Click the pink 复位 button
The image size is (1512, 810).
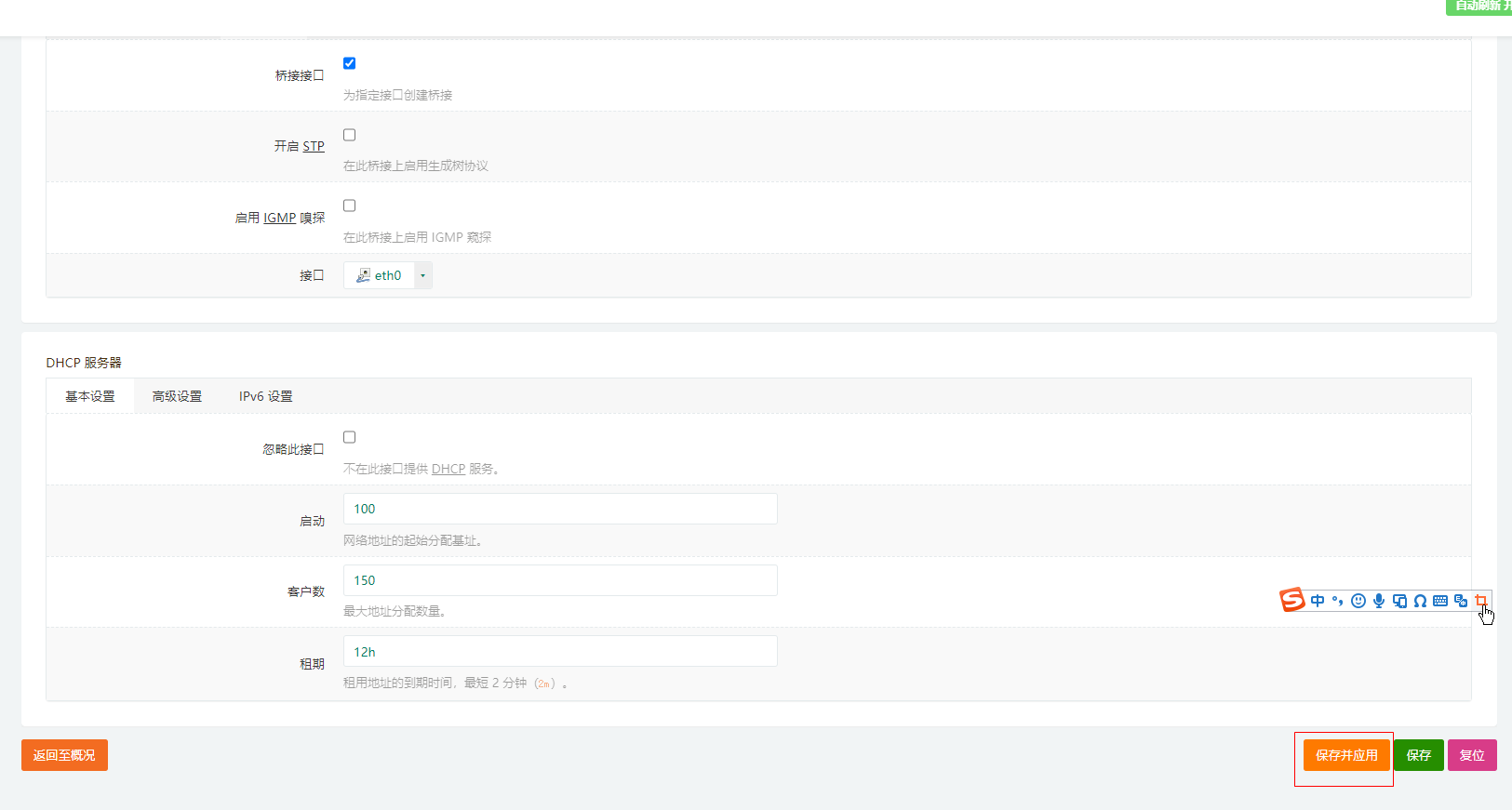pos(1472,755)
